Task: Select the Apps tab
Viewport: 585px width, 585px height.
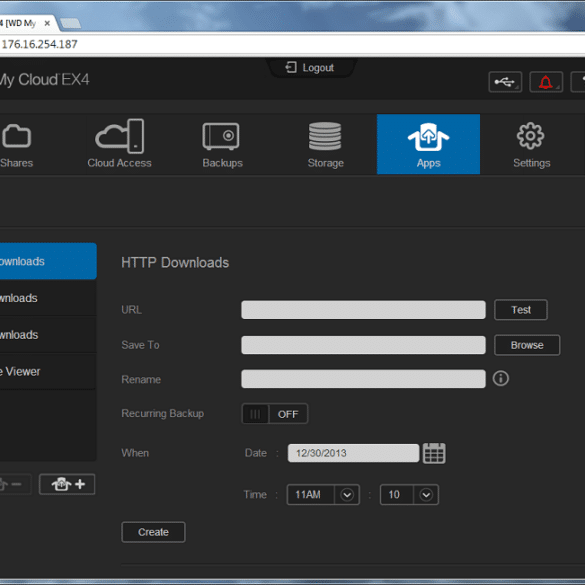Action: (428, 144)
